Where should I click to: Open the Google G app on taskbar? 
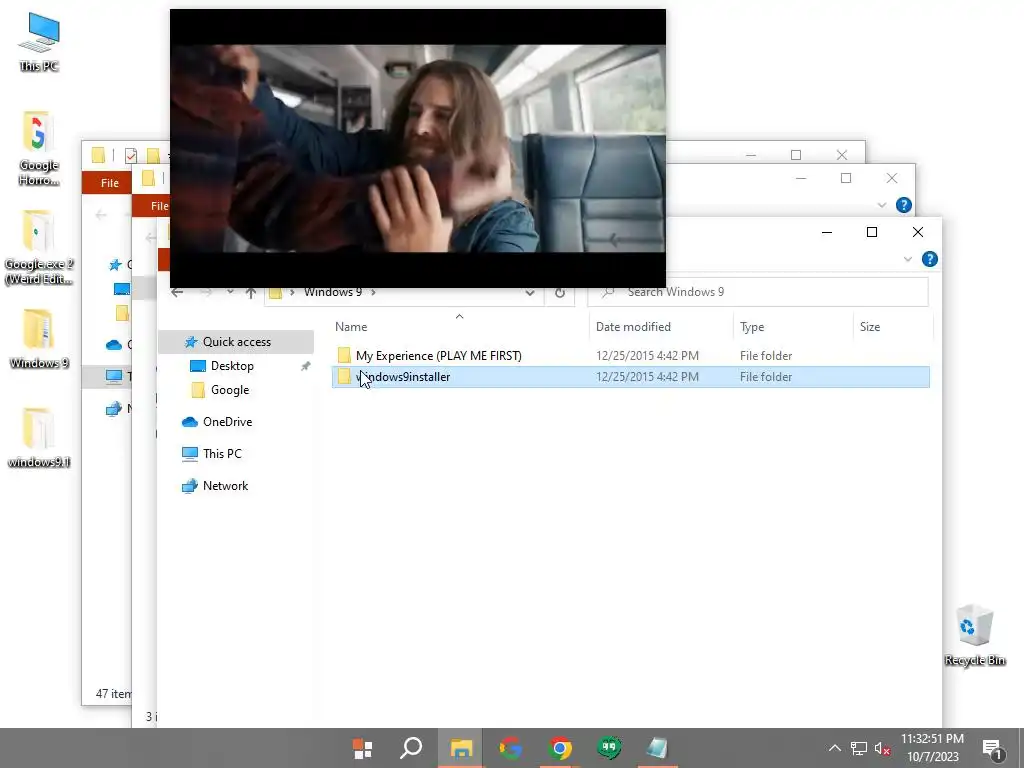coord(511,748)
